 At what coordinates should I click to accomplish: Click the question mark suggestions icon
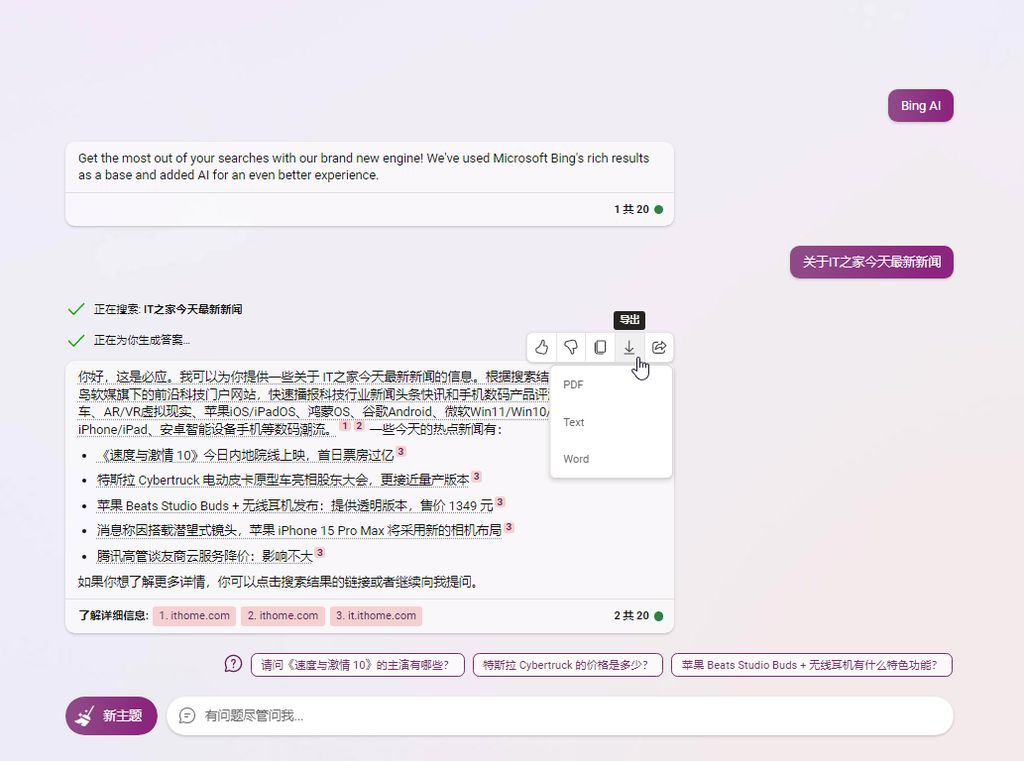point(233,663)
